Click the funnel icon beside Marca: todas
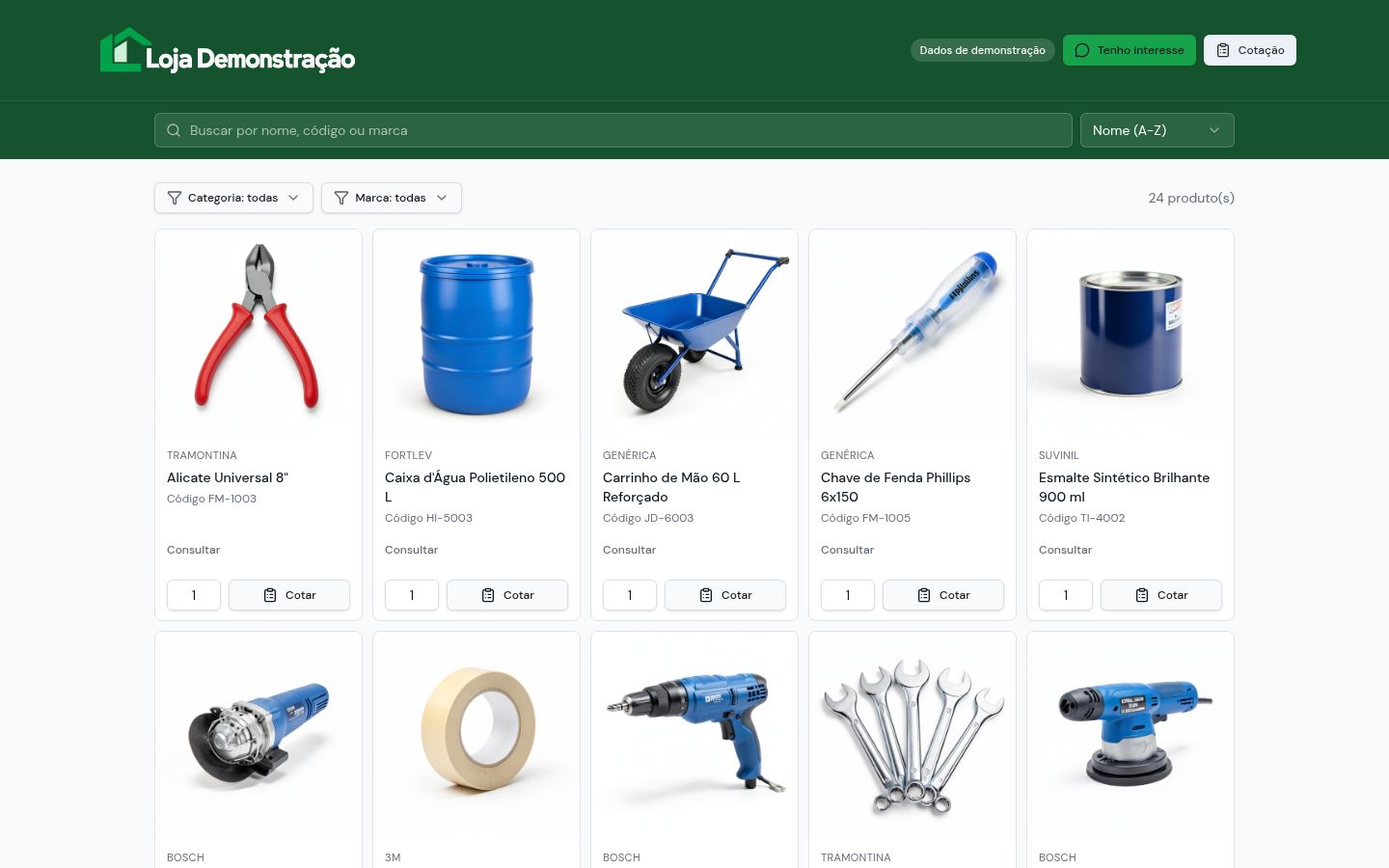Viewport: 1389px width, 868px height. coord(341,198)
